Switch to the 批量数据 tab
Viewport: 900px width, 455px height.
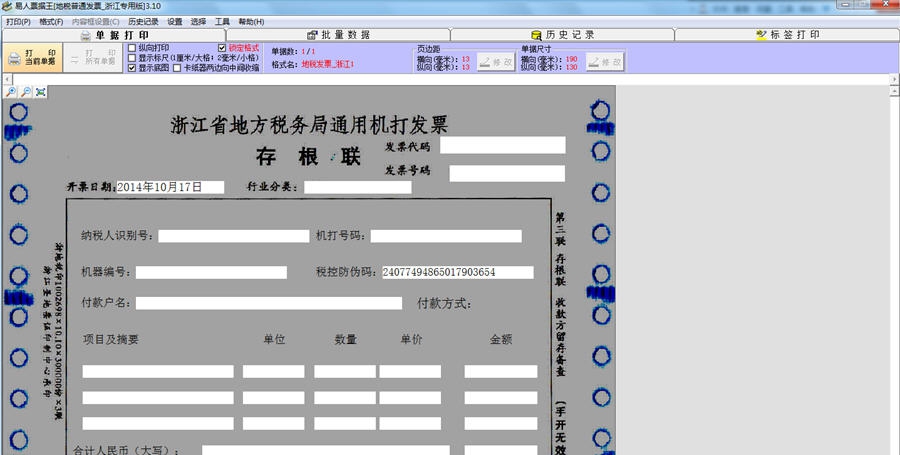point(339,35)
